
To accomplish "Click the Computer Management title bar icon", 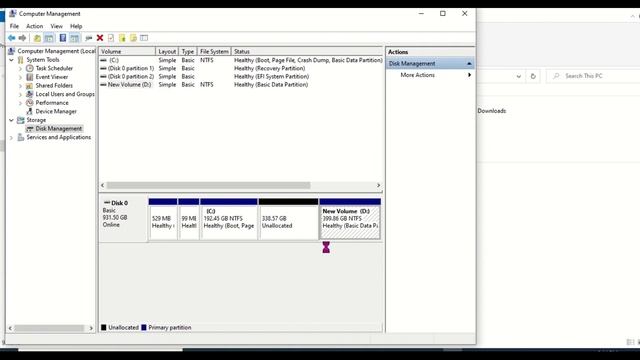I will pos(12,13).
